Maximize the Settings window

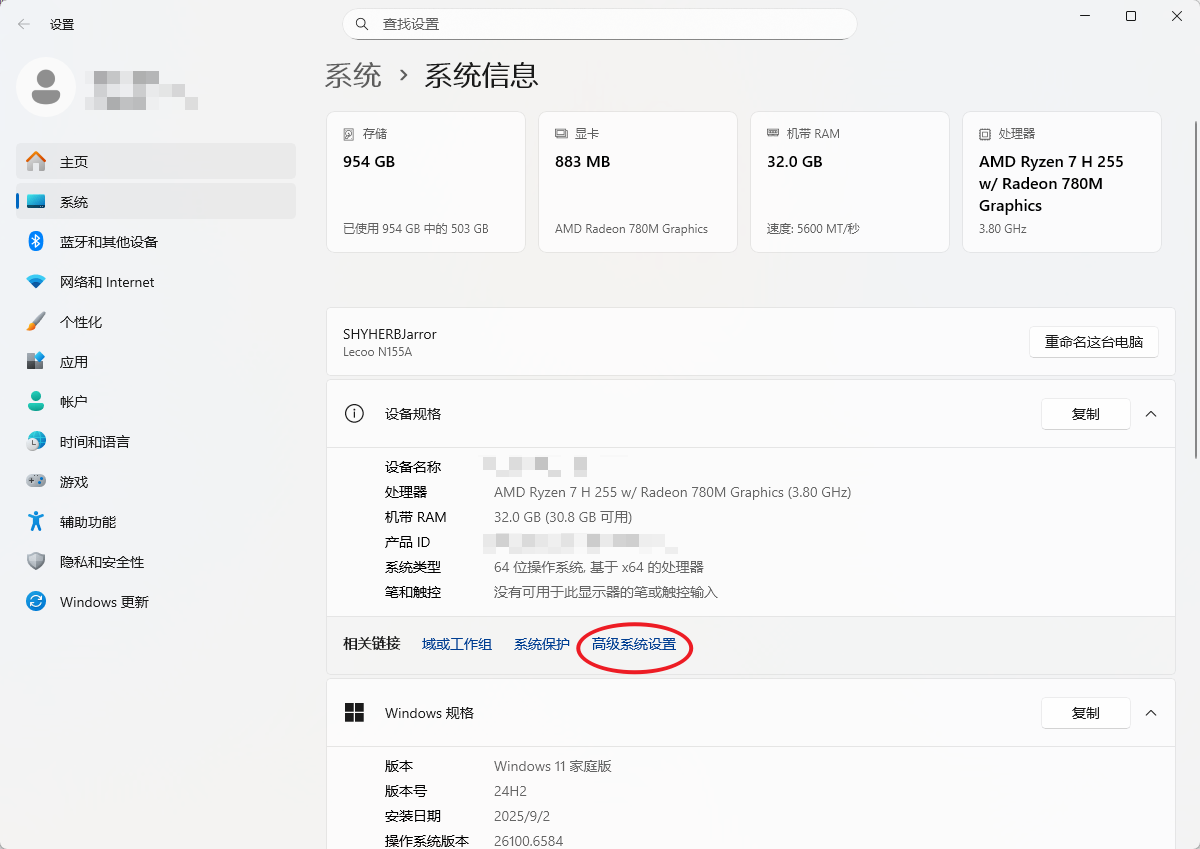pos(1131,16)
